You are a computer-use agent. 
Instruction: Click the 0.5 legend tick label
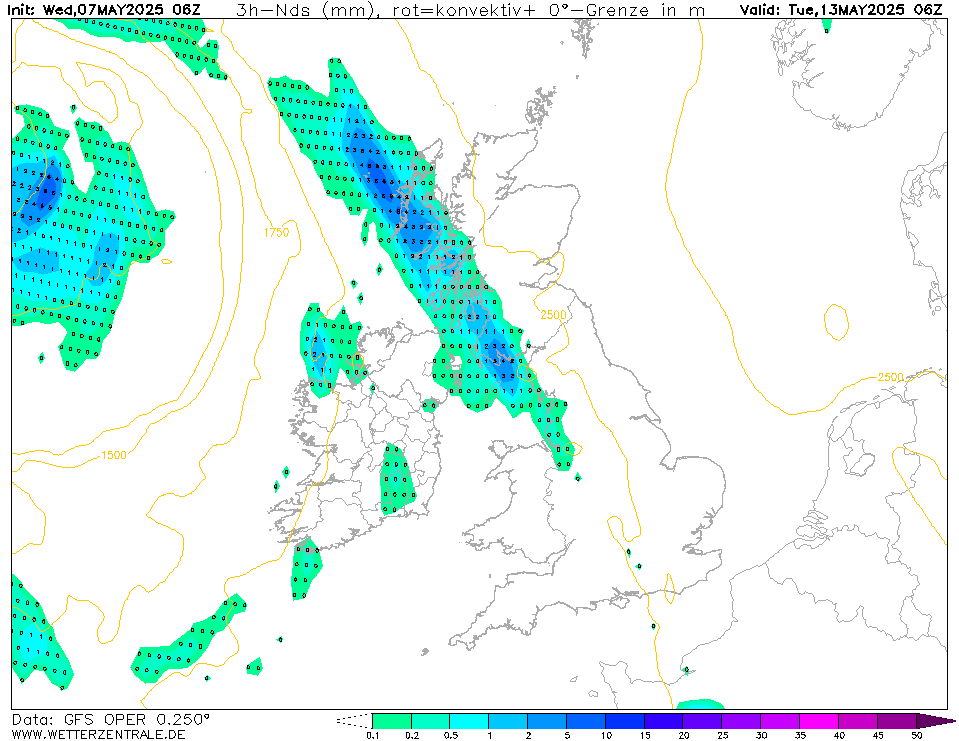pyautogui.click(x=450, y=735)
